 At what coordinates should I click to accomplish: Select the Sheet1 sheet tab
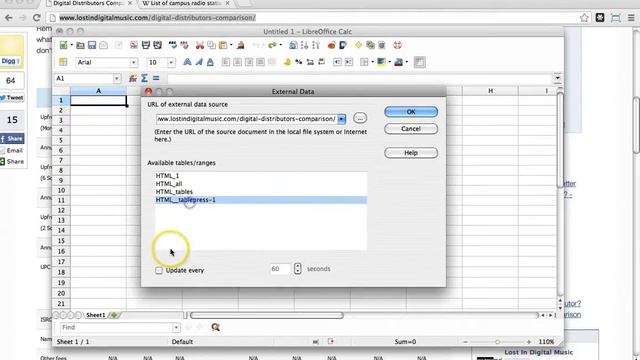96,315
